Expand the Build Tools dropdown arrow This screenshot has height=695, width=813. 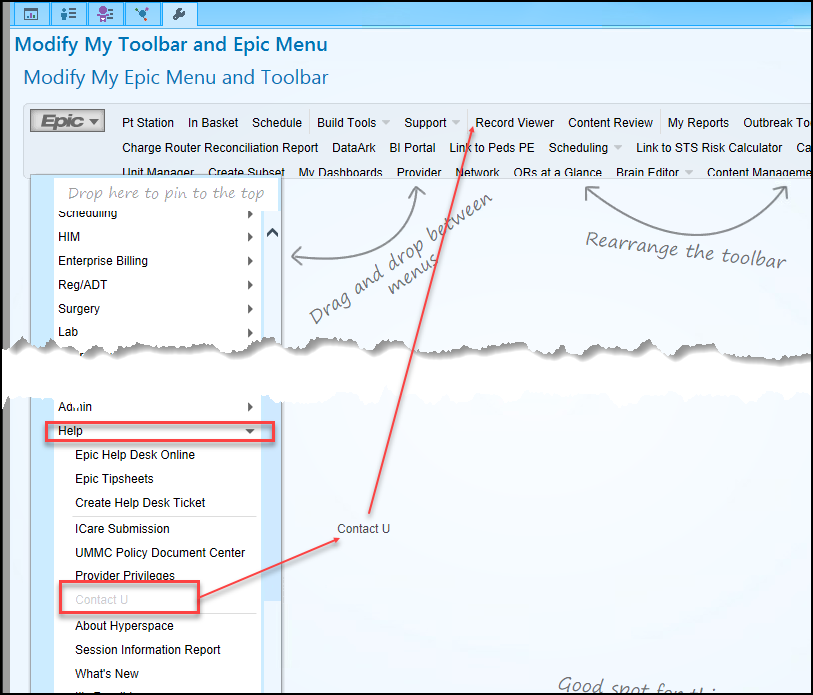point(386,123)
